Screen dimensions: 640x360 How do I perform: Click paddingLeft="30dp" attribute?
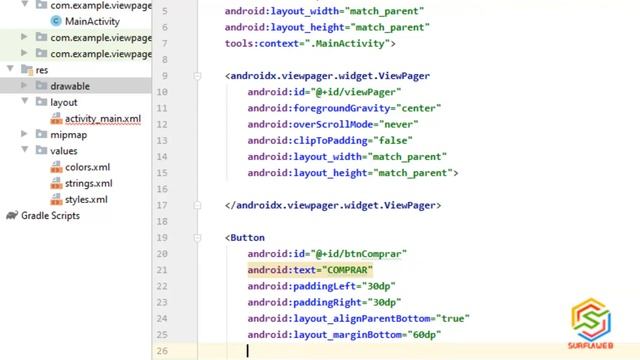click(x=321, y=286)
